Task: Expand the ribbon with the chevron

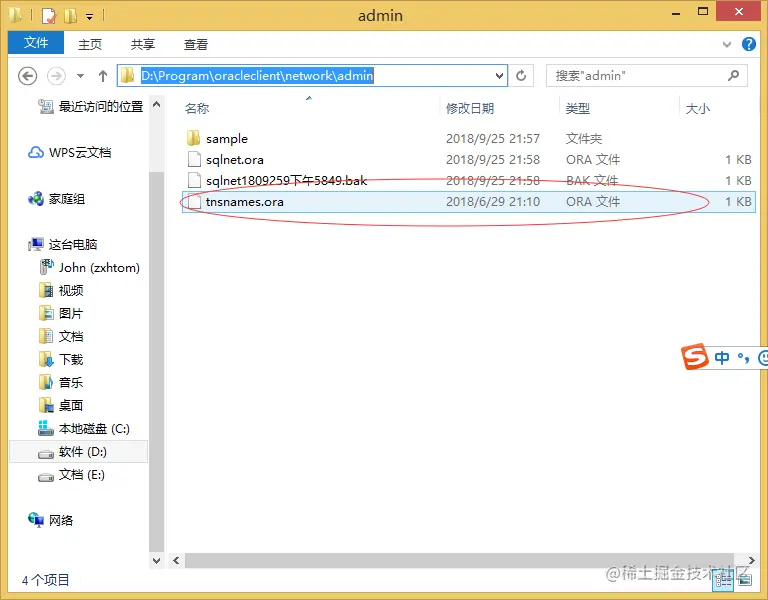Action: [x=727, y=45]
